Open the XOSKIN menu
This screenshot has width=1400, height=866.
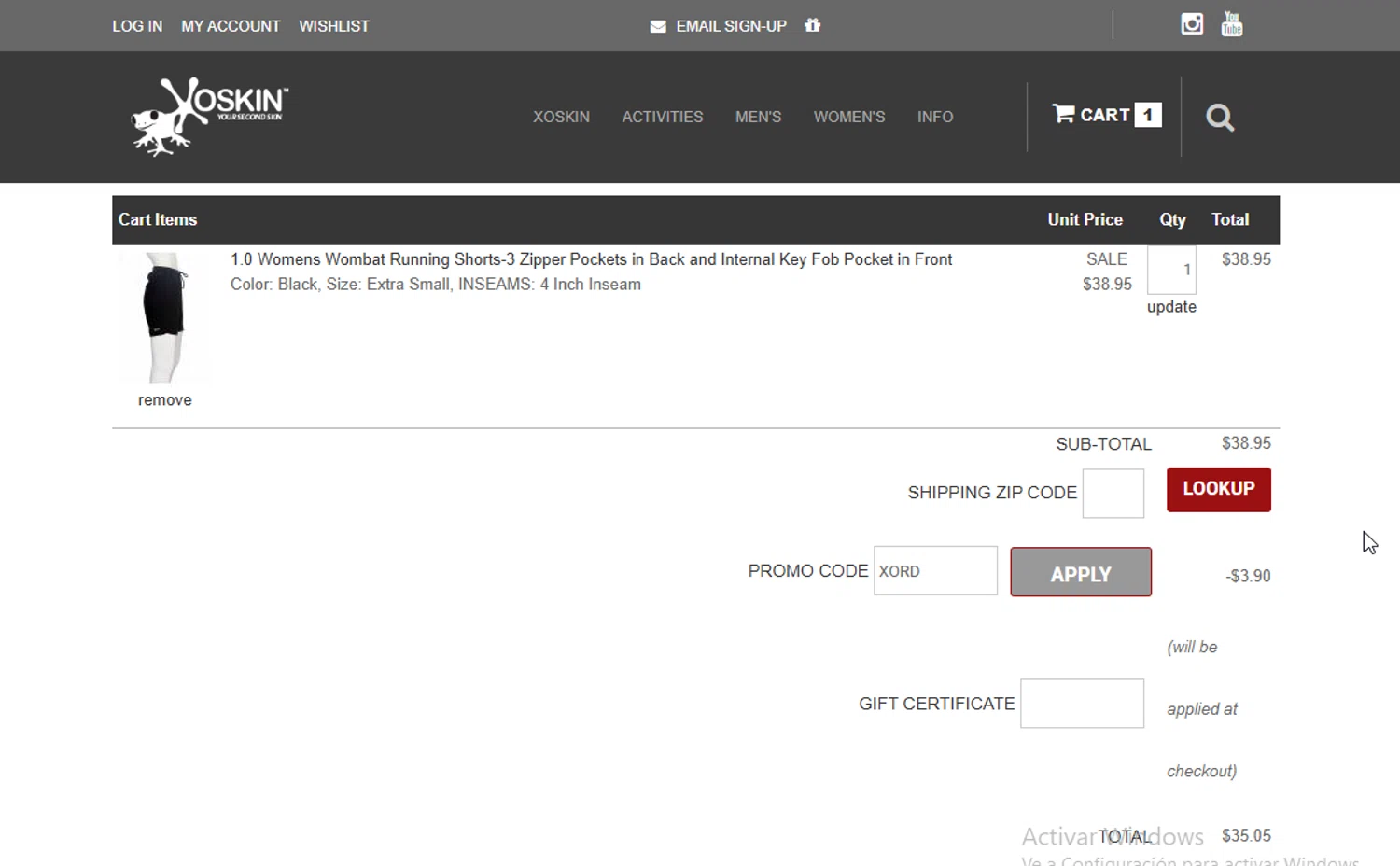pos(561,117)
